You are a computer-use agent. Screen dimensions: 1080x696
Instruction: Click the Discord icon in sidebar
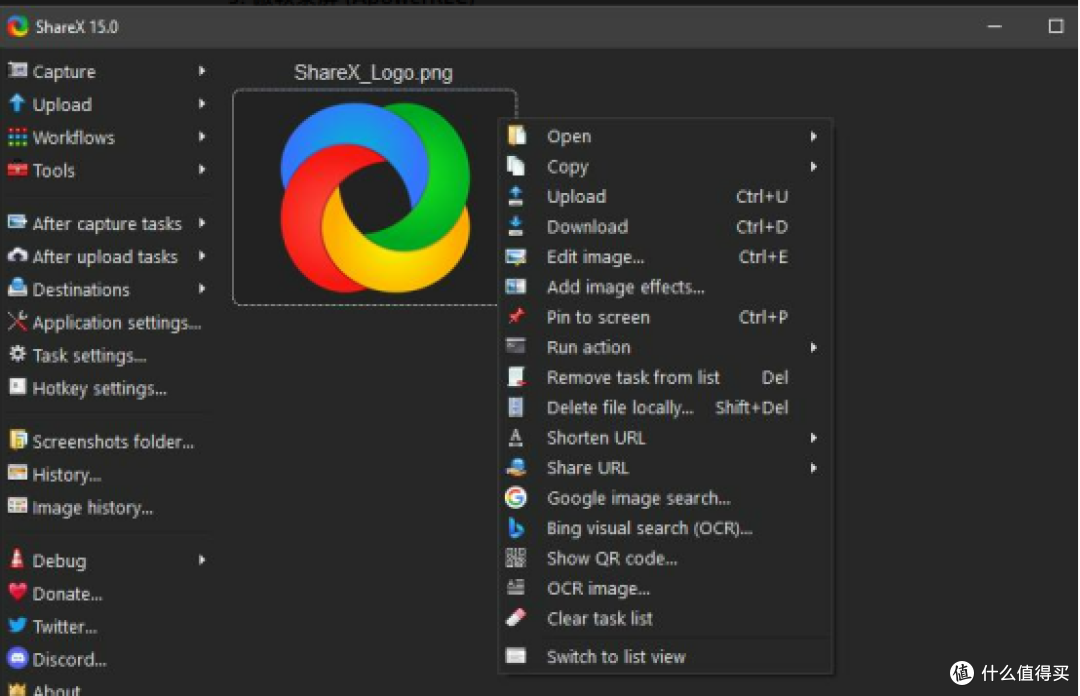tap(17, 658)
